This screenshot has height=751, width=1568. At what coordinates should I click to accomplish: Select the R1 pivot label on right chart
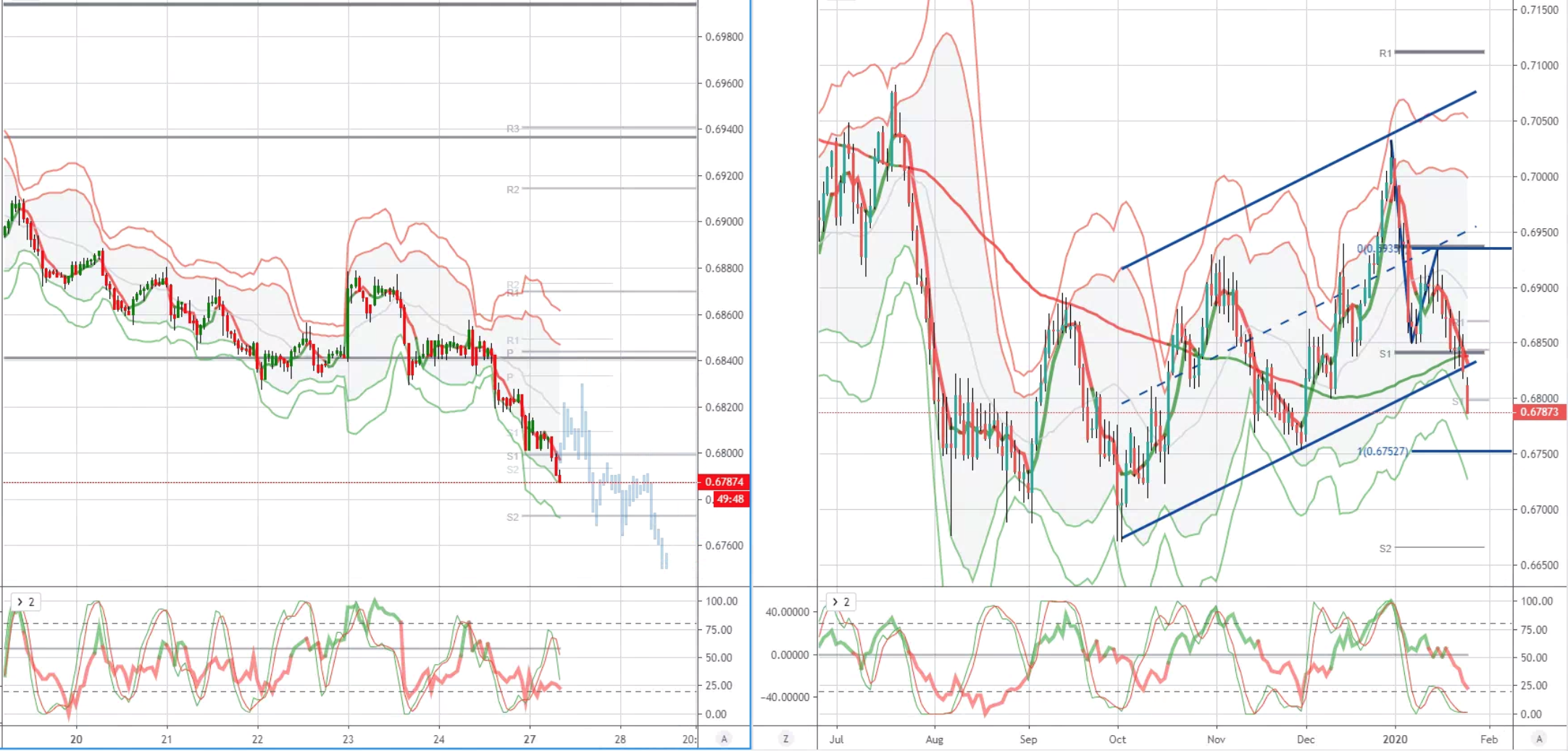[1385, 54]
